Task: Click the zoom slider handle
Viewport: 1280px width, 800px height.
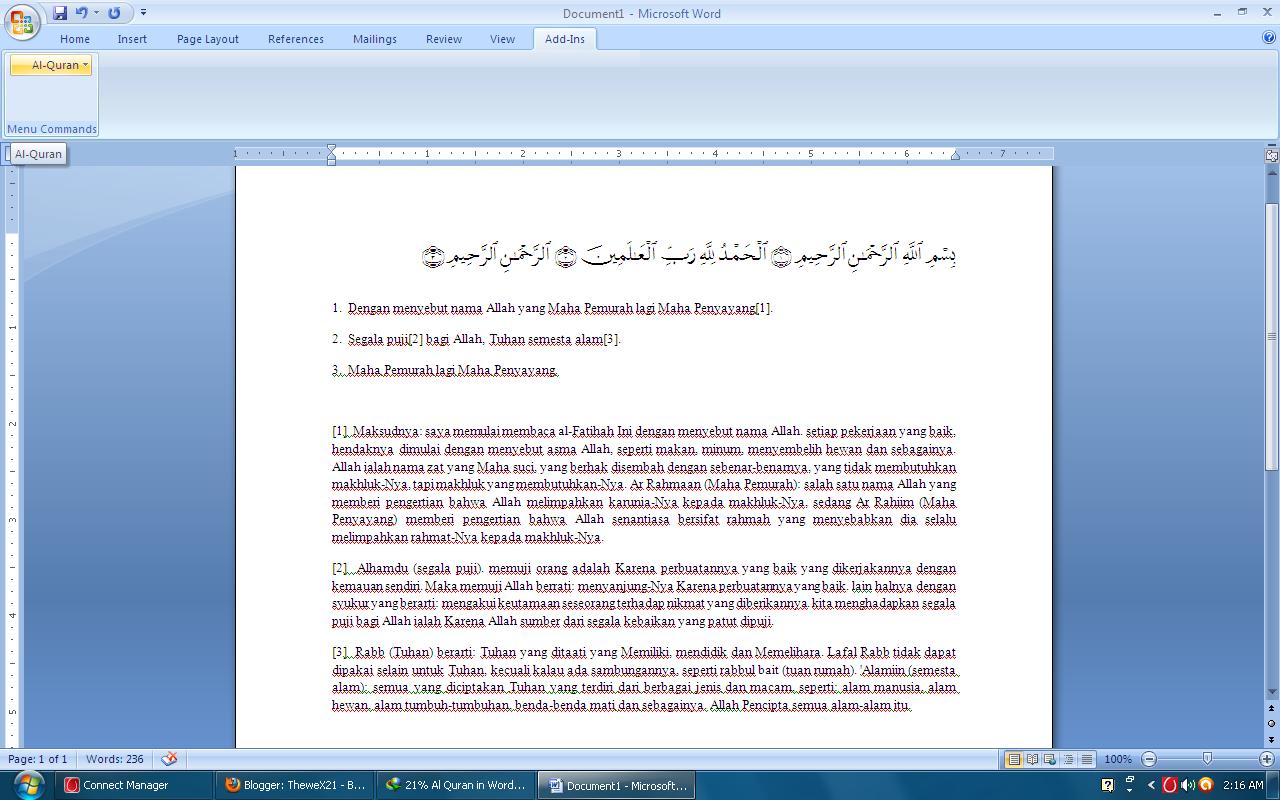Action: pyautogui.click(x=1207, y=760)
